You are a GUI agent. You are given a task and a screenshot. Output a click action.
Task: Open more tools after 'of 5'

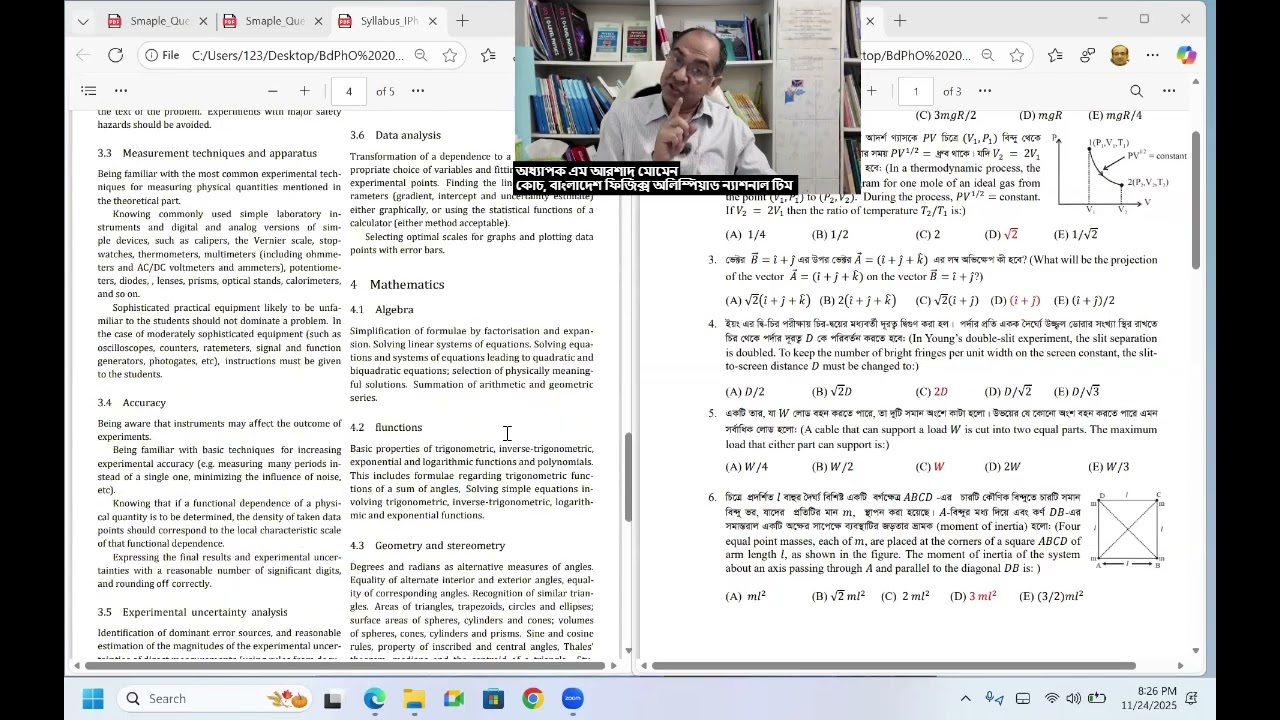click(418, 91)
